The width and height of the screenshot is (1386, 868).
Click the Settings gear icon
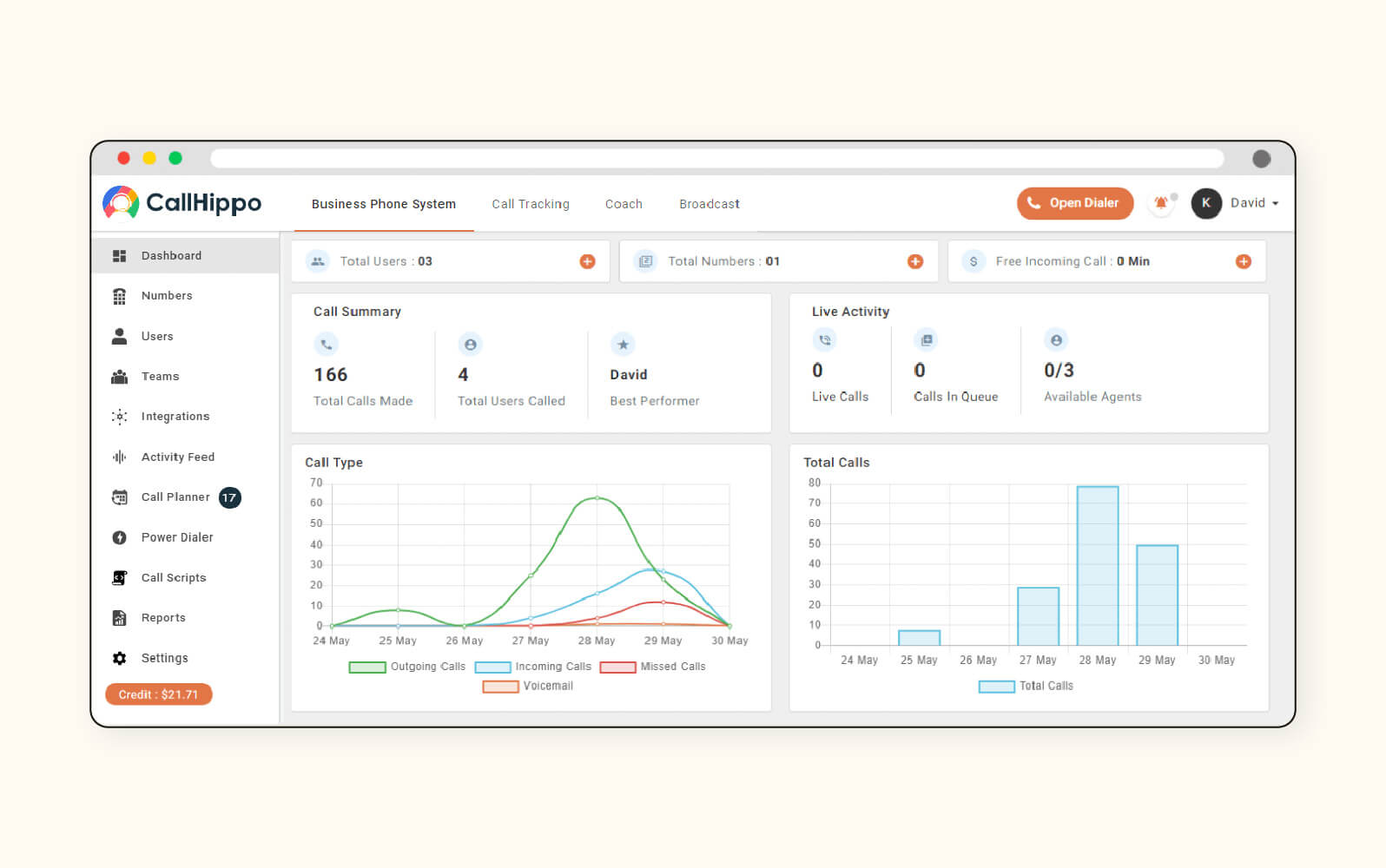coord(120,658)
